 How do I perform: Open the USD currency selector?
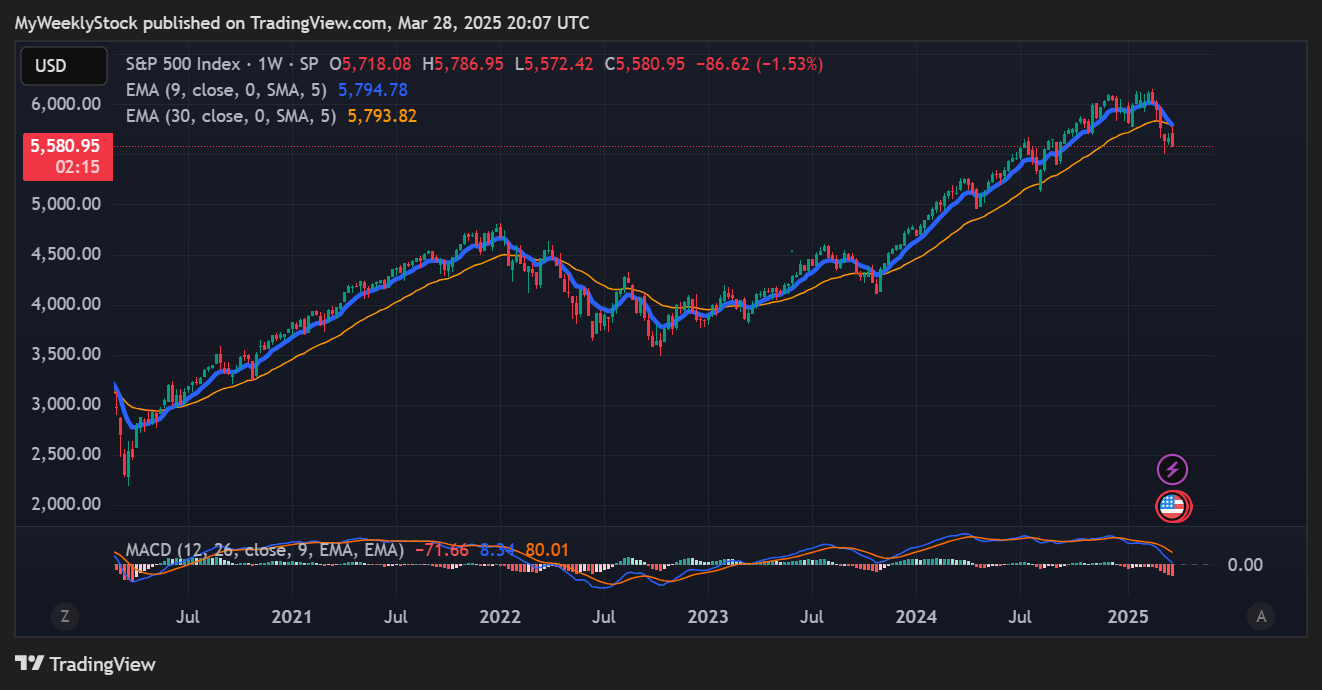[x=64, y=66]
